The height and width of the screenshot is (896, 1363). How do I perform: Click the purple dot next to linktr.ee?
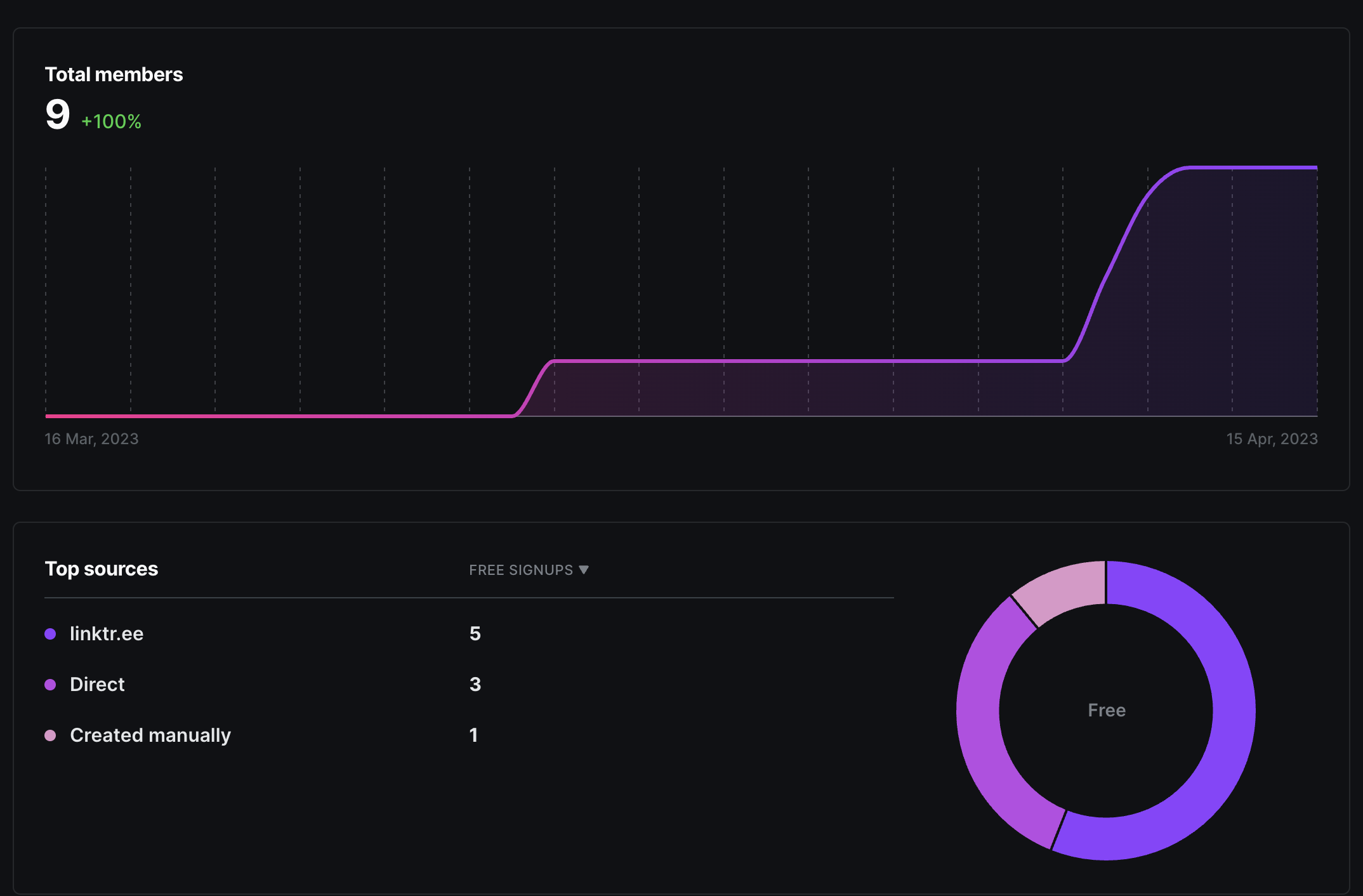tap(50, 634)
